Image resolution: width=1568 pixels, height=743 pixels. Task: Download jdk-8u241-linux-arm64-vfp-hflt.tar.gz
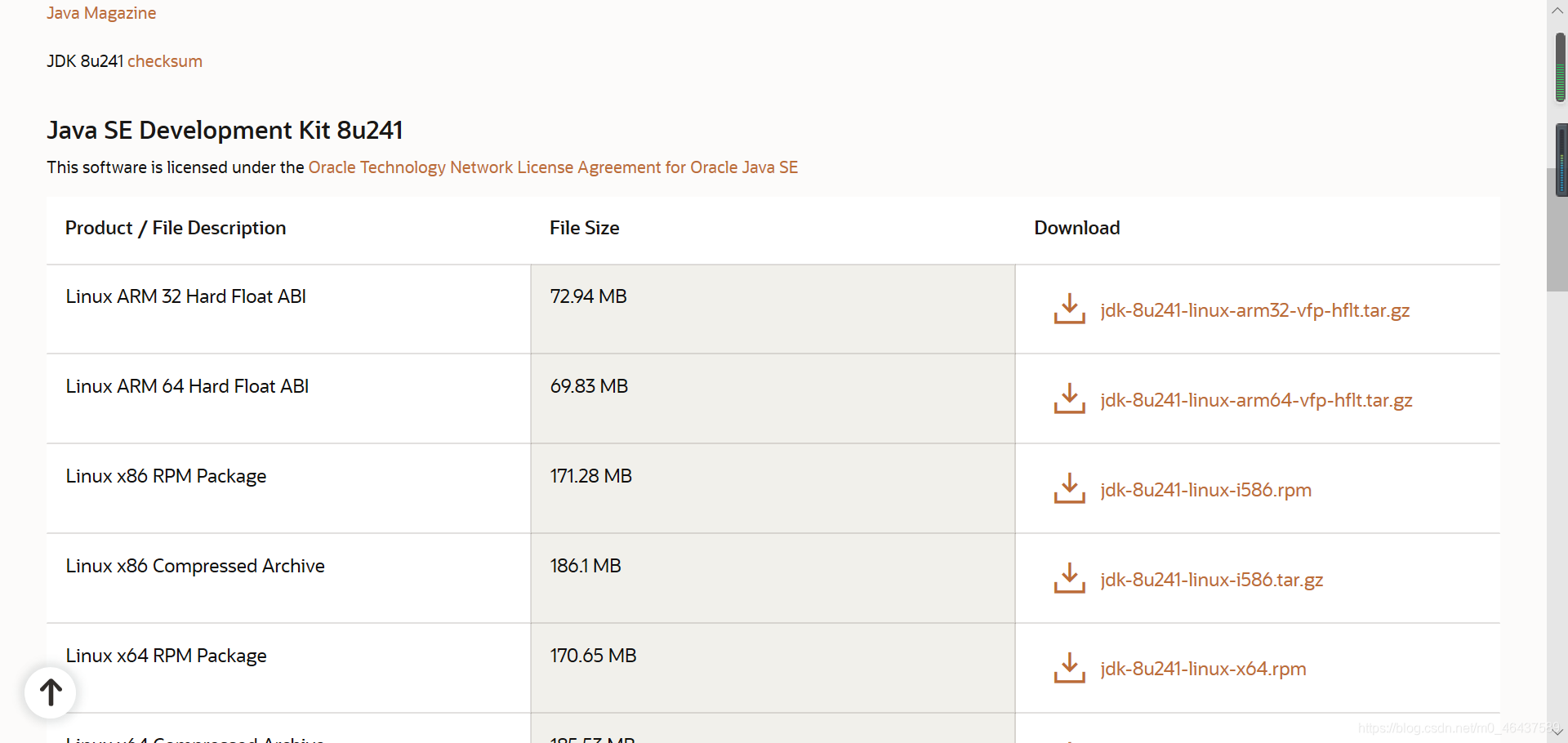1256,400
